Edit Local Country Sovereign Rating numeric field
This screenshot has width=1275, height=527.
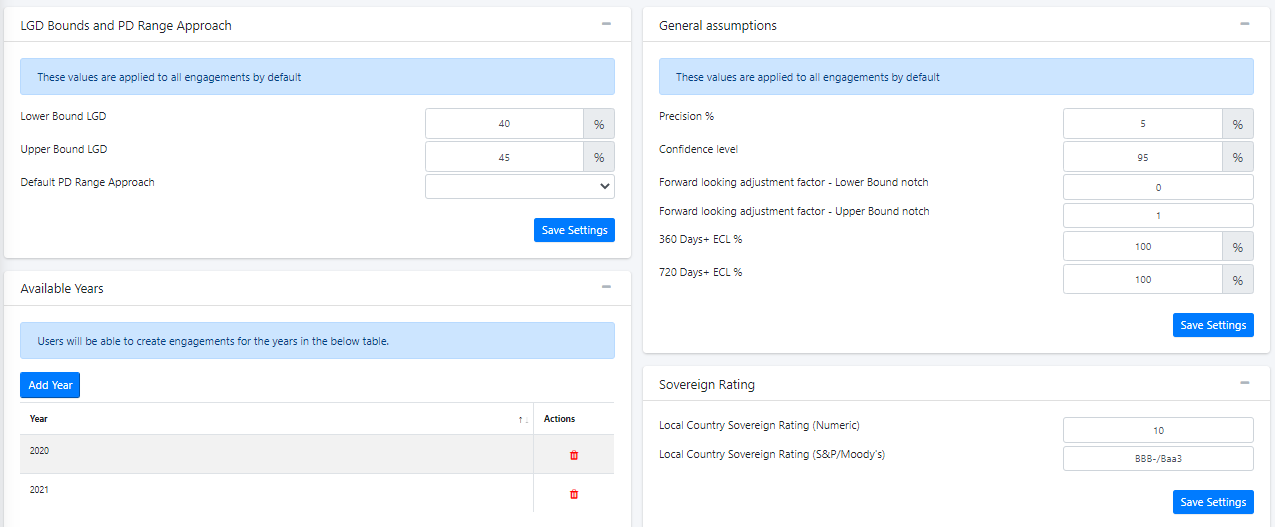[1157, 430]
